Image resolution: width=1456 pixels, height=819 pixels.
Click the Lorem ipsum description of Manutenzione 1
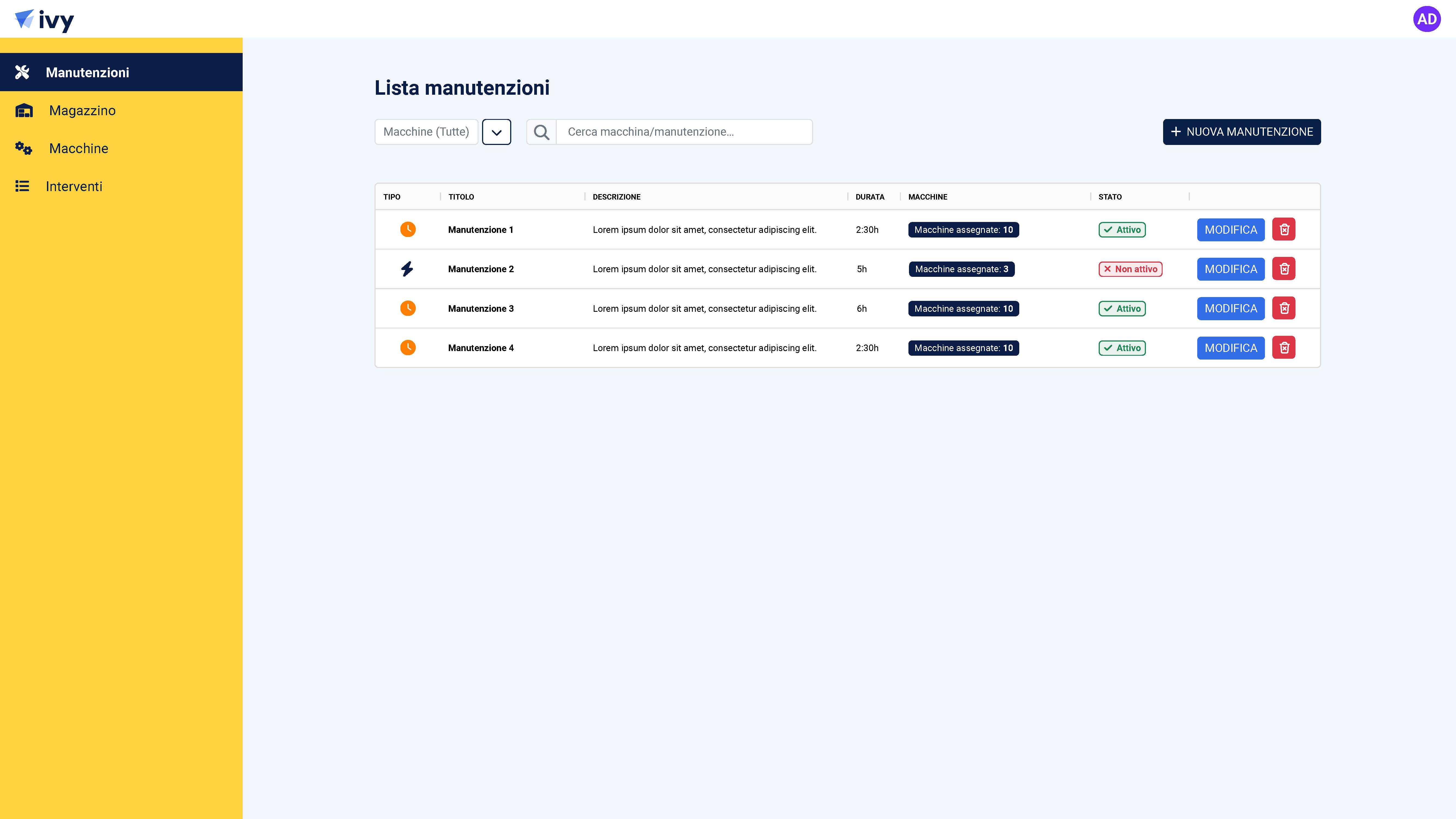tap(704, 230)
